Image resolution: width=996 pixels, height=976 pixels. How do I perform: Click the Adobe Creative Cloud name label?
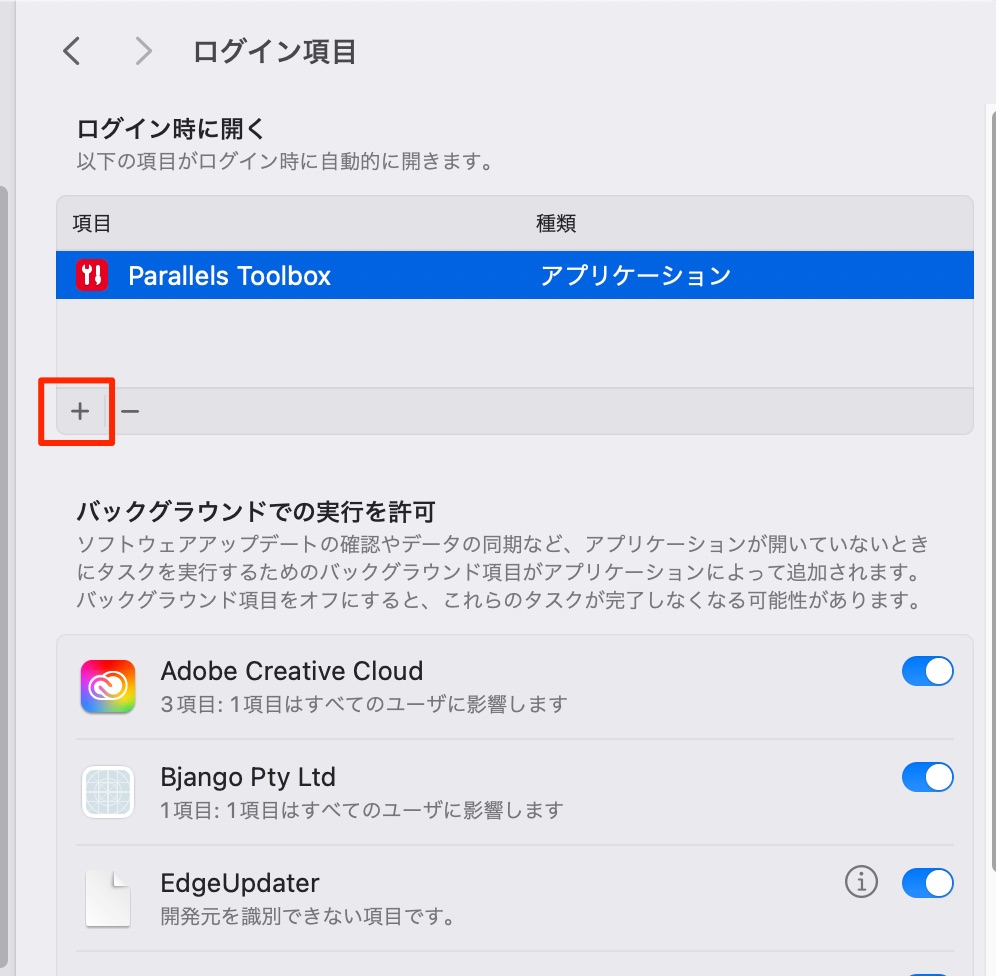pyautogui.click(x=292, y=671)
